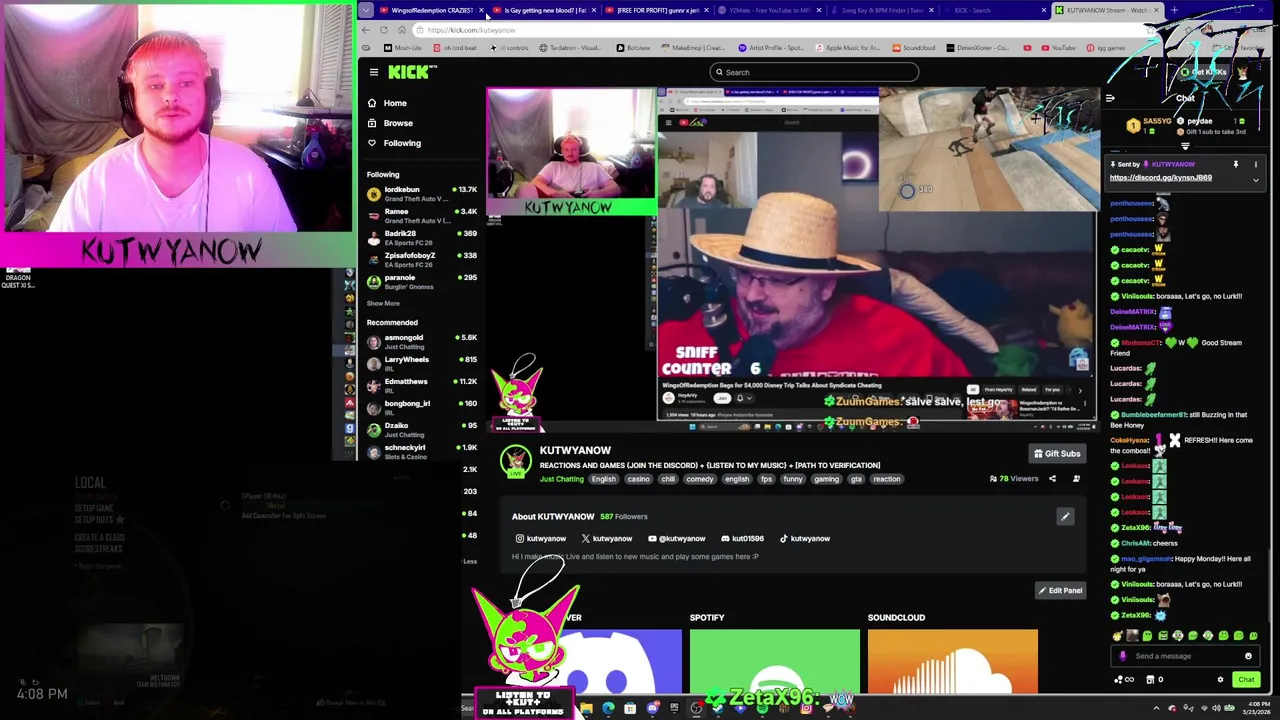Click the Gift Subs button

pyautogui.click(x=1057, y=454)
